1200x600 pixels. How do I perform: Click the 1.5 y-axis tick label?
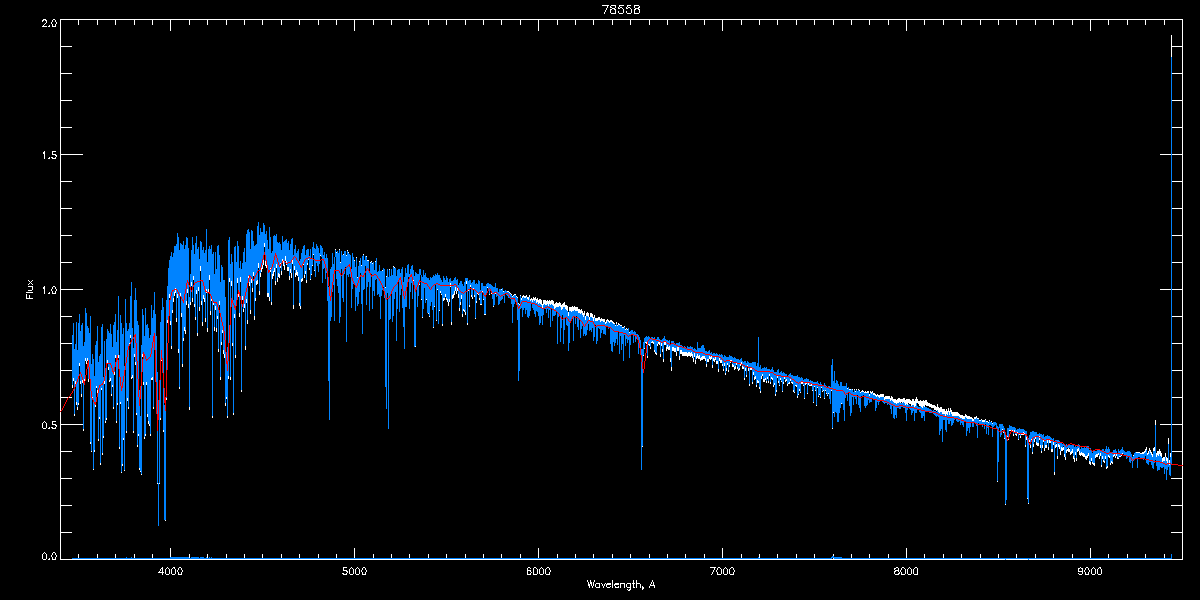click(x=49, y=156)
